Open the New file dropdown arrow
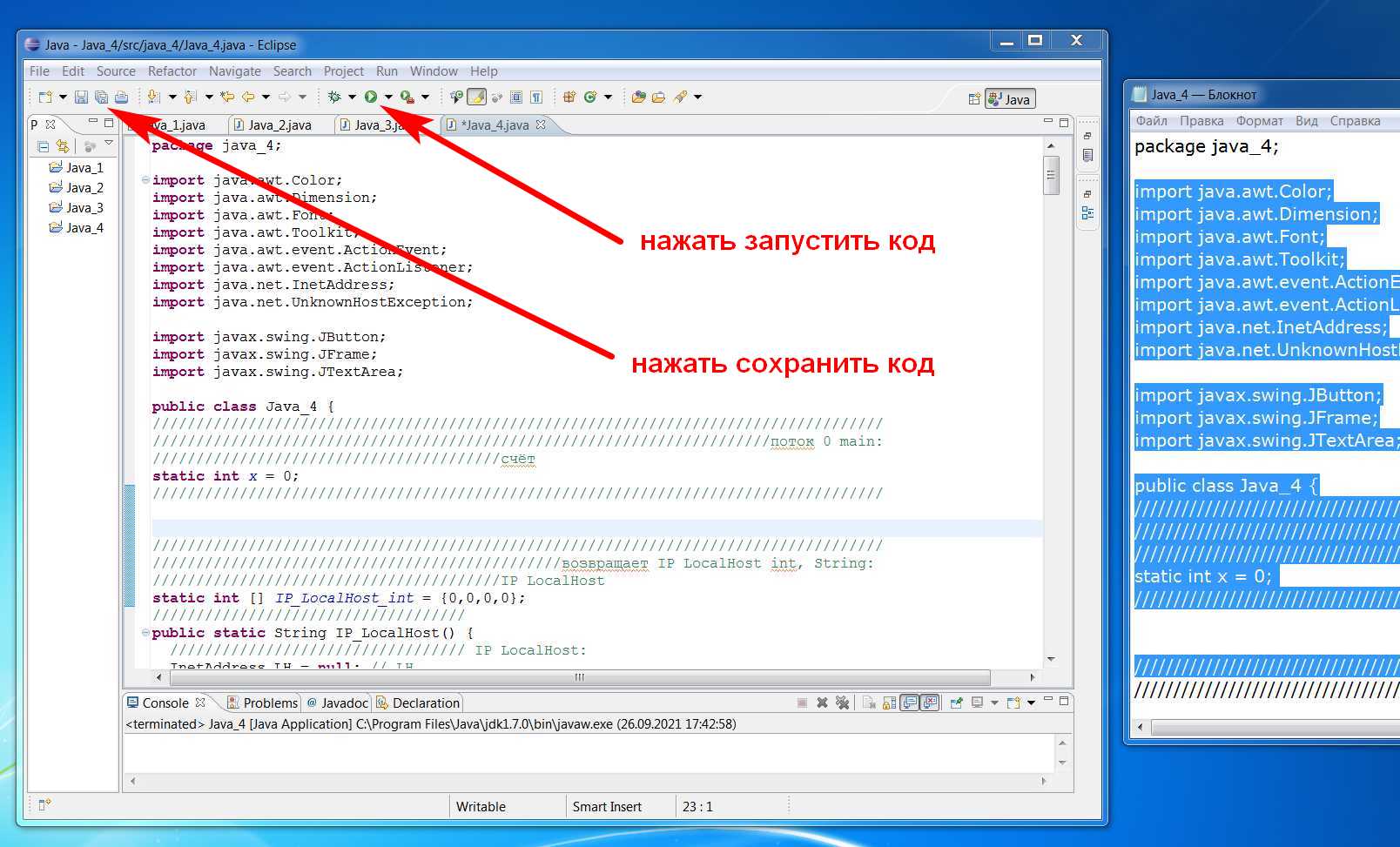 pyautogui.click(x=63, y=97)
